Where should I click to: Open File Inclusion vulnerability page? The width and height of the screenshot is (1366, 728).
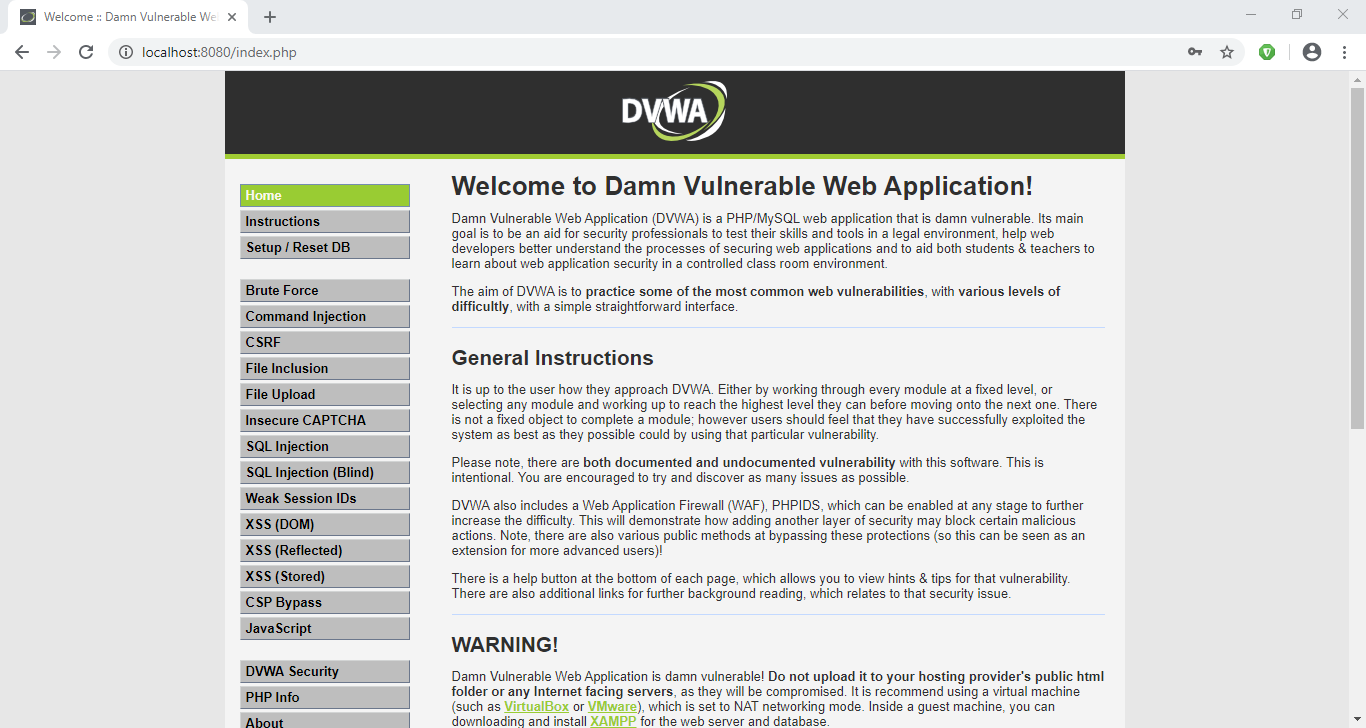[x=325, y=369]
